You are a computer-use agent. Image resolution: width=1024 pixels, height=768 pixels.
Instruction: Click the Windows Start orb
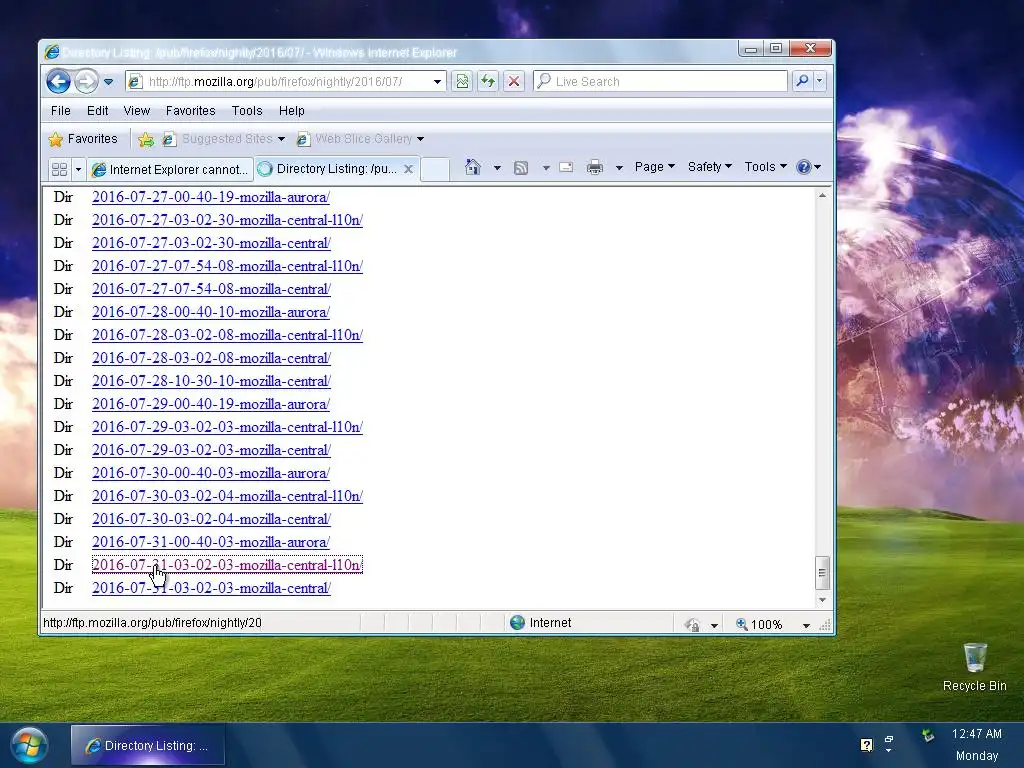[x=29, y=746]
